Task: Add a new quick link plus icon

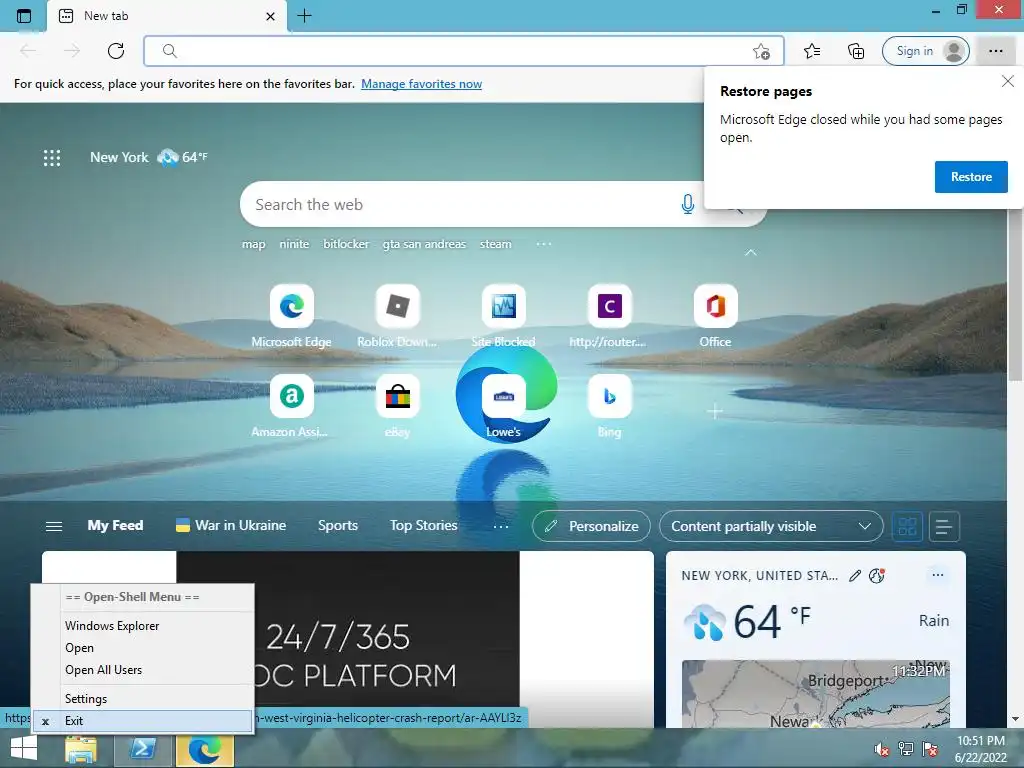Action: [714, 411]
